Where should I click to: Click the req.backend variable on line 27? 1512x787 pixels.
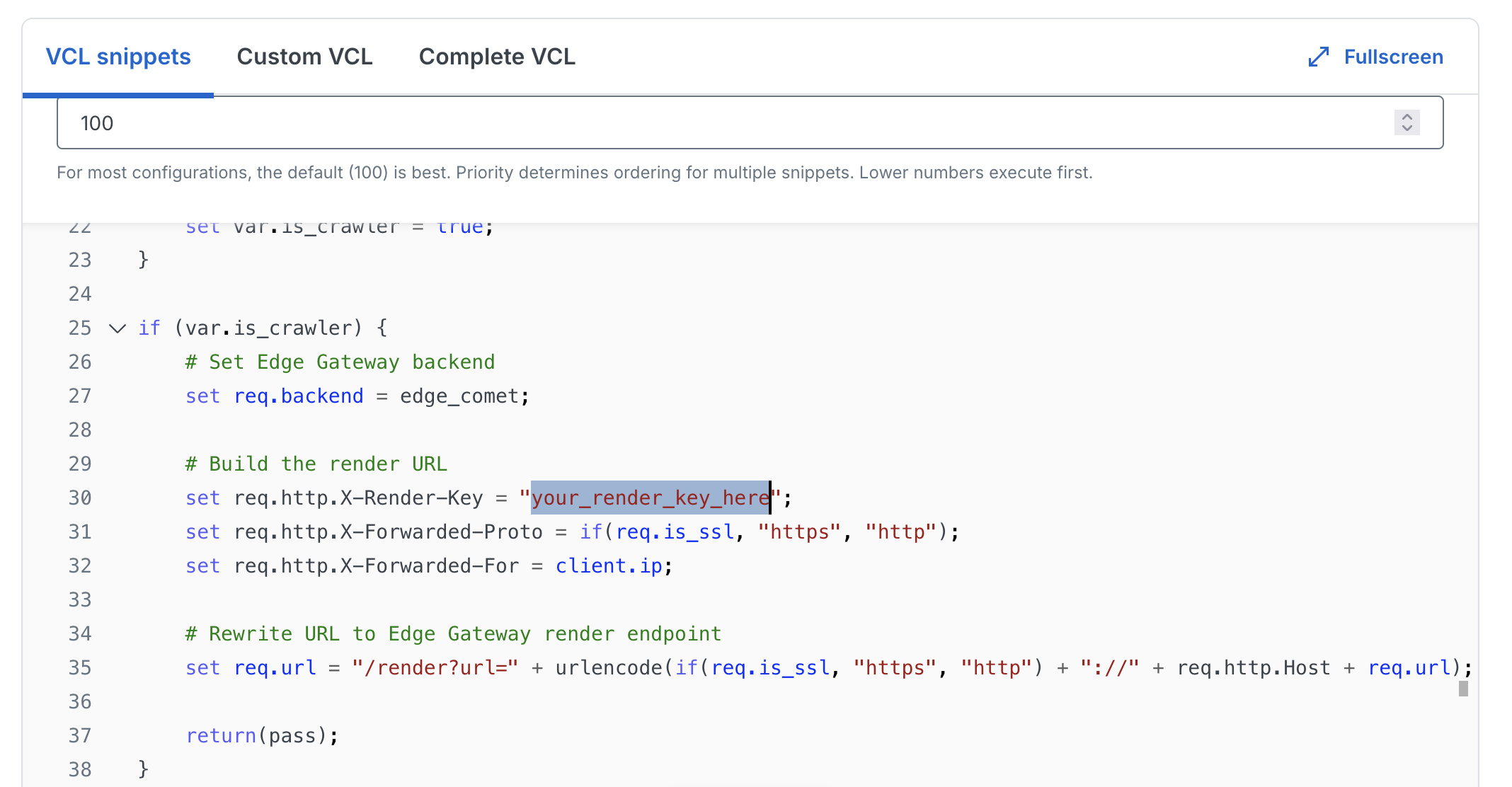tap(298, 396)
